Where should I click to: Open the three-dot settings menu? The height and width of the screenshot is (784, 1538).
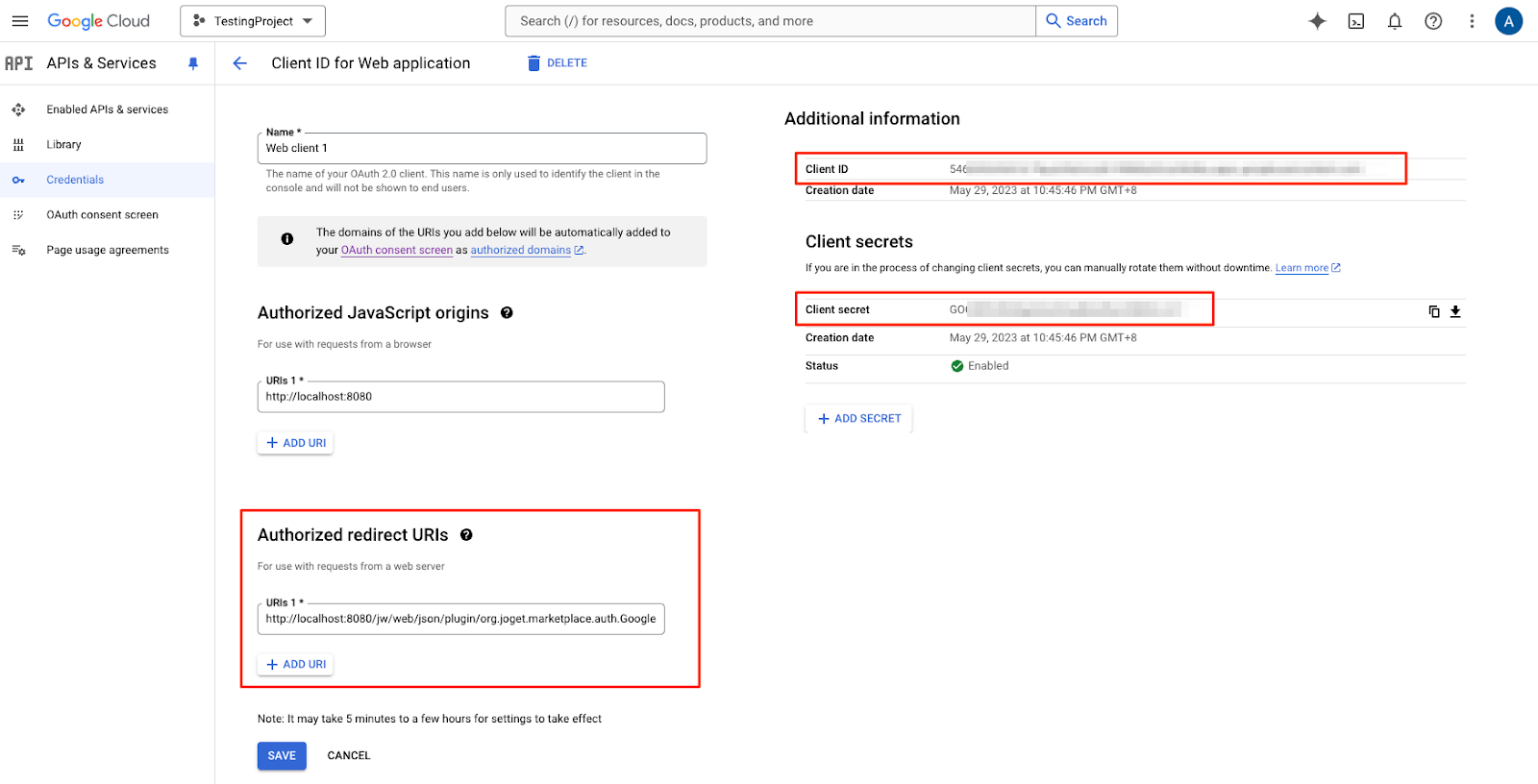1472,21
